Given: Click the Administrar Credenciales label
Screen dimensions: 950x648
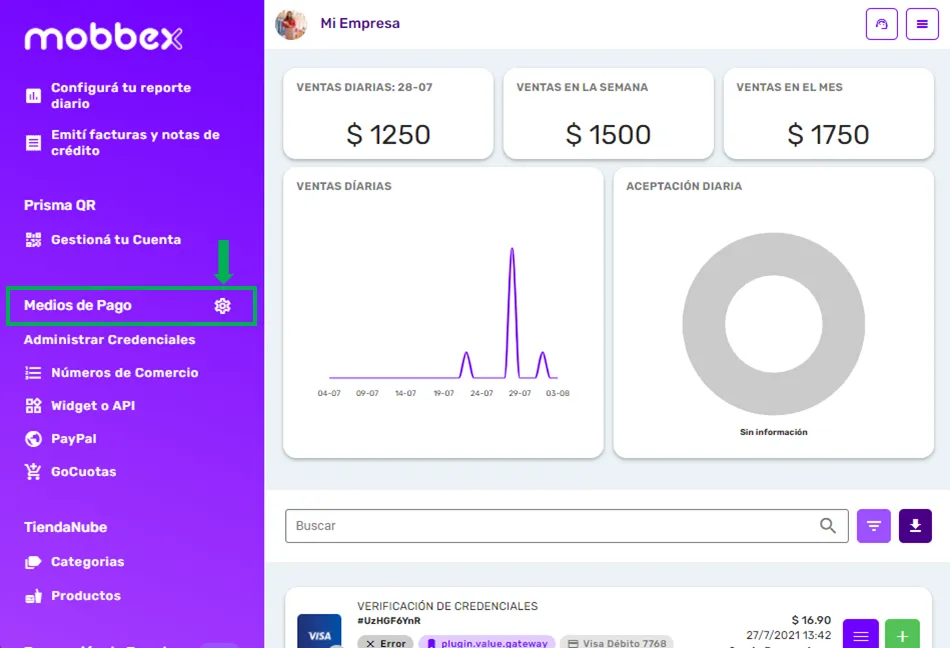Looking at the screenshot, I should [x=110, y=340].
